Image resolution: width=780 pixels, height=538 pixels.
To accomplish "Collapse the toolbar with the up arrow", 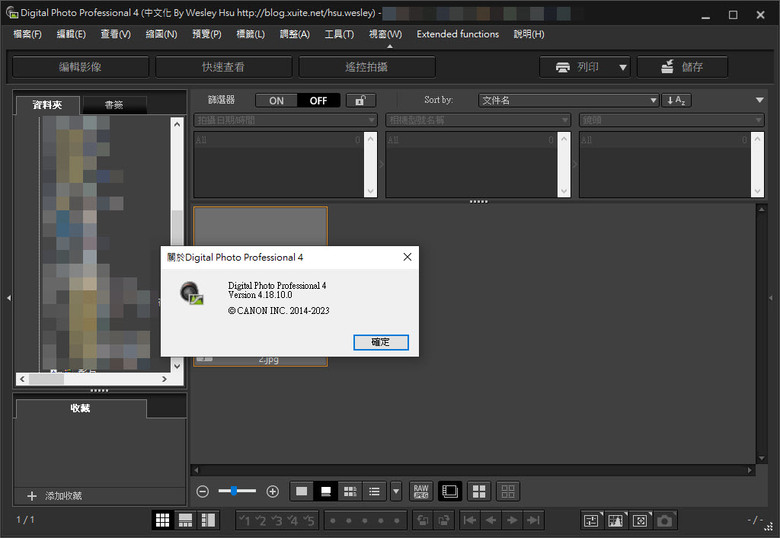I will pos(390,46).
